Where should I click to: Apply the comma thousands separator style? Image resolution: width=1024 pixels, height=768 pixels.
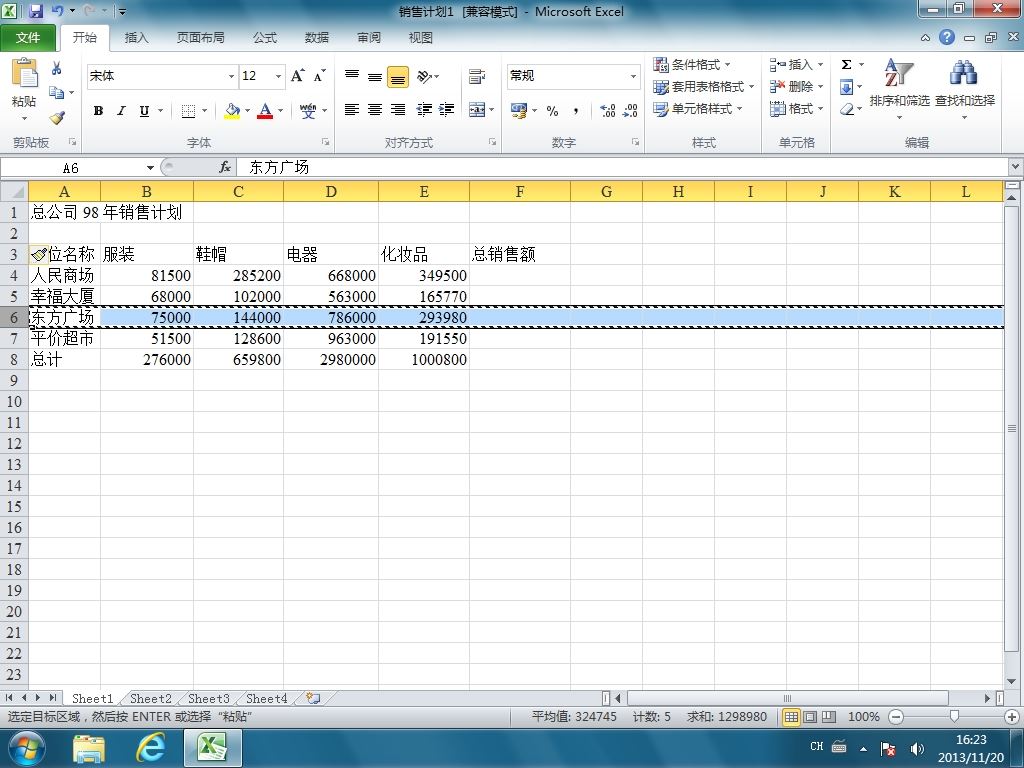575,111
